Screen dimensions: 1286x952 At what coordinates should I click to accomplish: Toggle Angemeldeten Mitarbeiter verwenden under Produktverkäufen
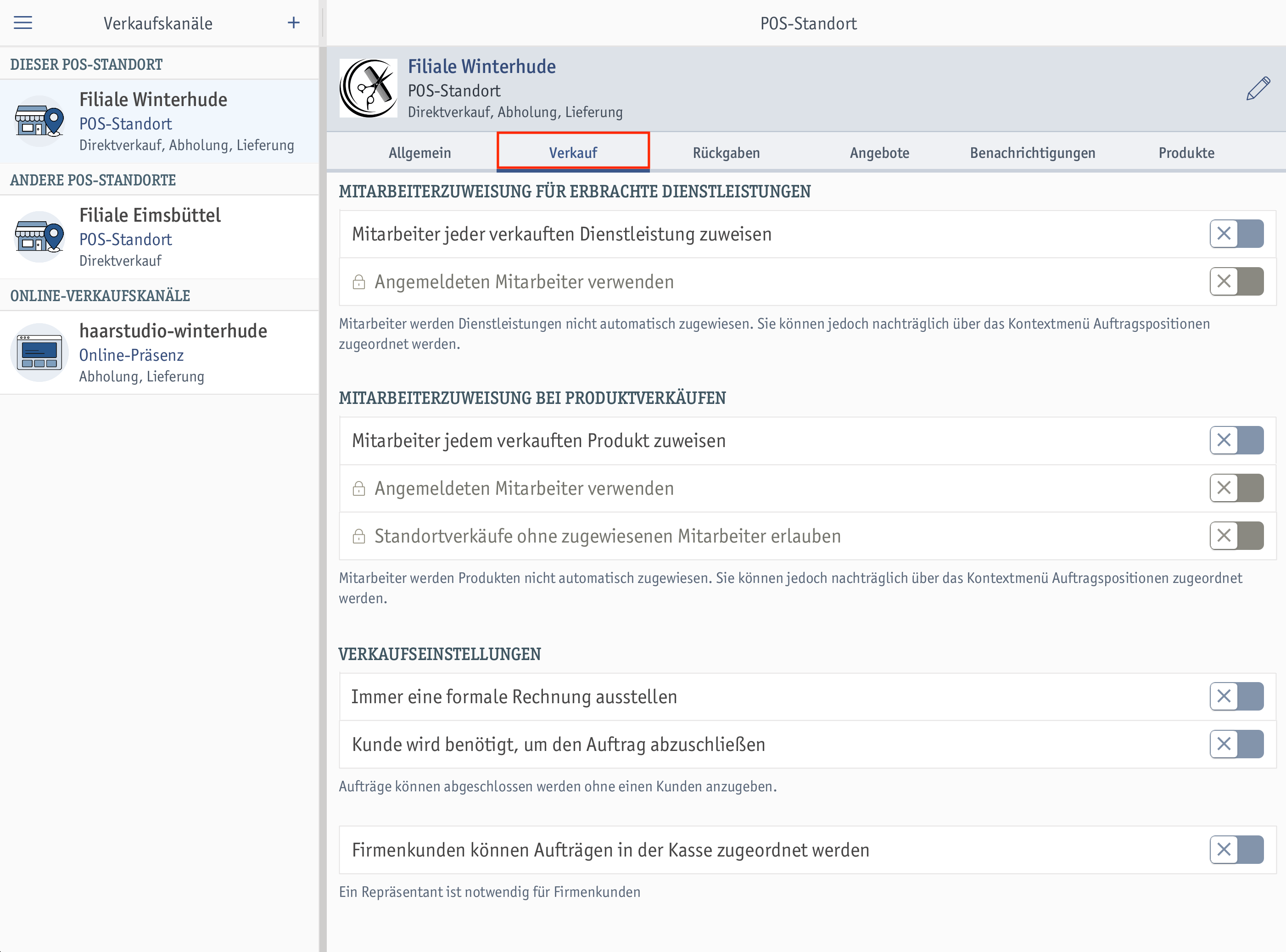coord(1236,488)
